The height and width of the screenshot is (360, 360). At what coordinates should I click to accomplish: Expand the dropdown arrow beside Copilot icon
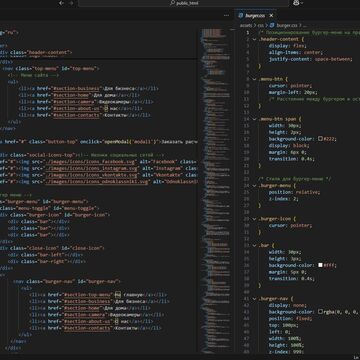coord(302,3)
